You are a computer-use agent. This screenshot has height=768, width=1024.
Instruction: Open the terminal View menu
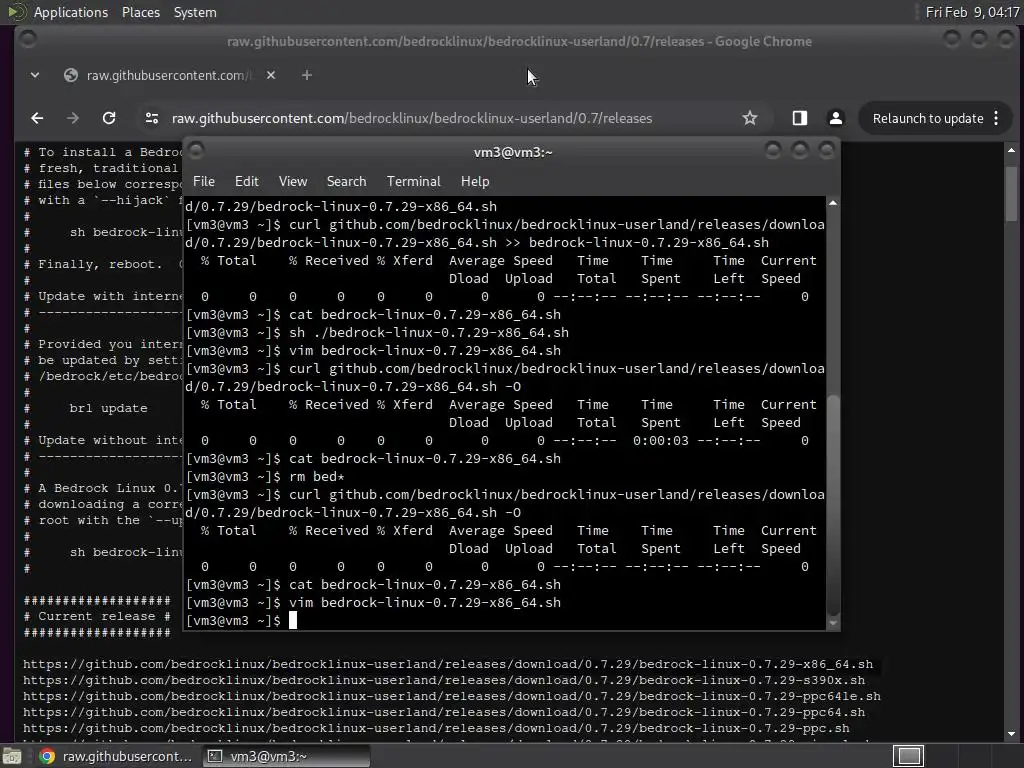click(x=293, y=182)
